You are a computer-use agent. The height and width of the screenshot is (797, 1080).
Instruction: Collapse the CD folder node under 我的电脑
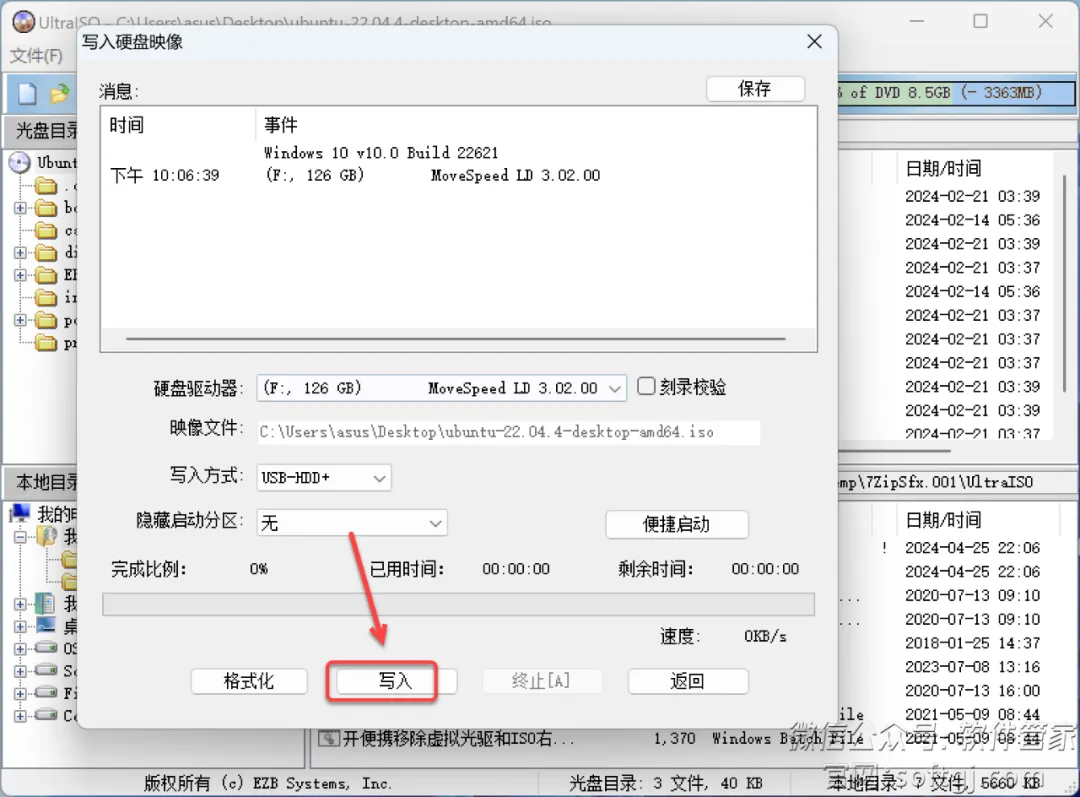[x=20, y=537]
